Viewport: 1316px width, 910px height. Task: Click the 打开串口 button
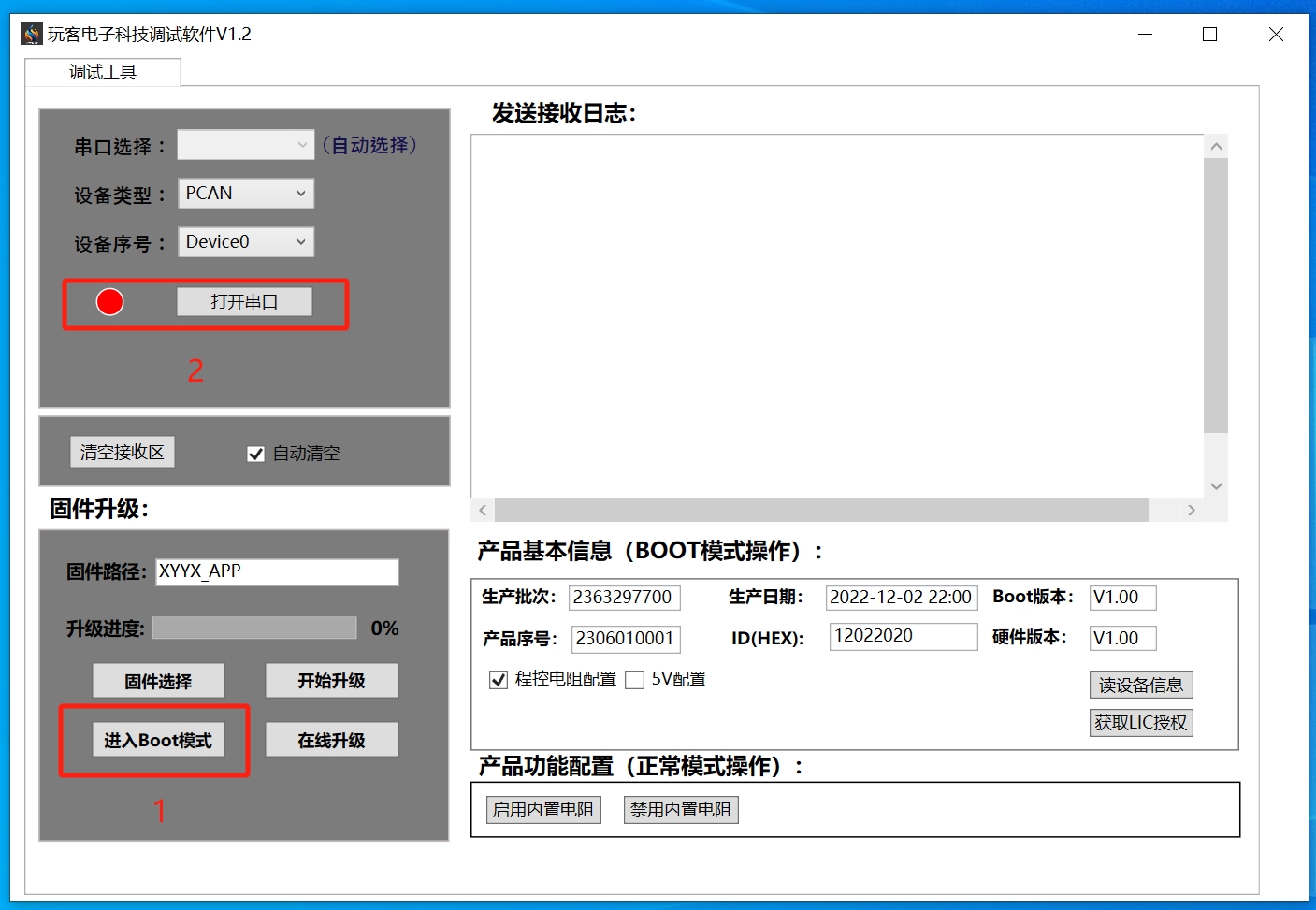point(244,302)
